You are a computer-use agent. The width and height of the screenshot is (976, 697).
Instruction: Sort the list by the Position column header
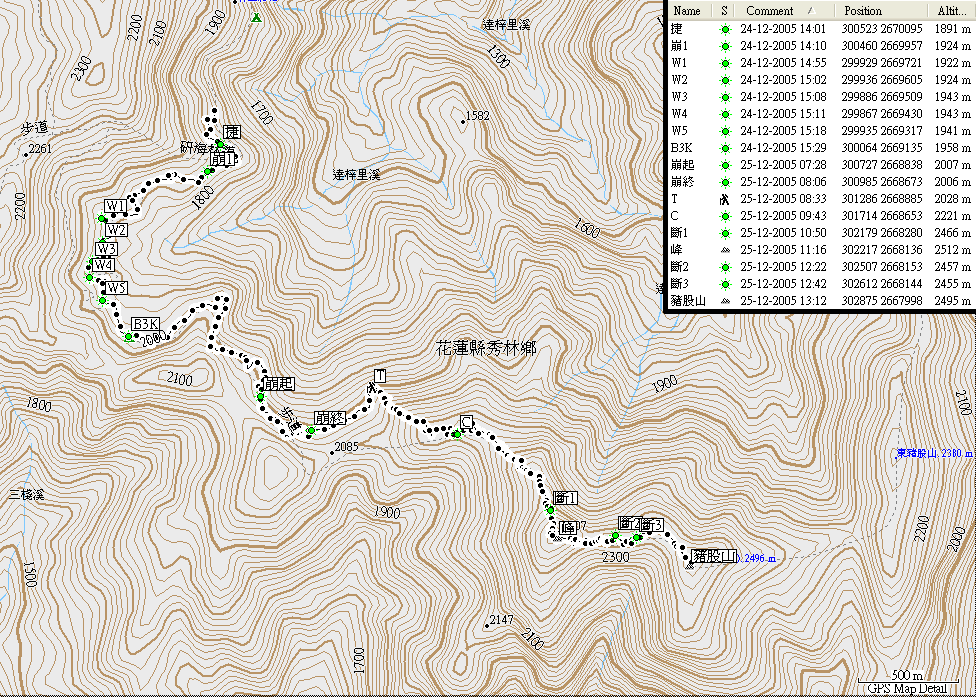863,10
